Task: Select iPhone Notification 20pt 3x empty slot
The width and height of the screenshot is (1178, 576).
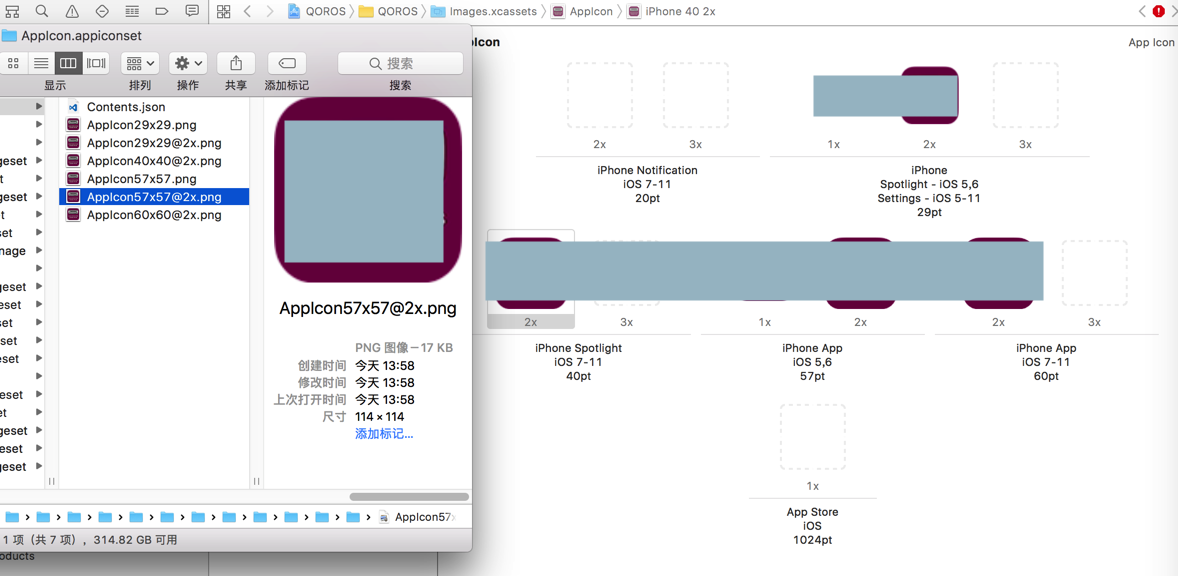Action: (696, 95)
